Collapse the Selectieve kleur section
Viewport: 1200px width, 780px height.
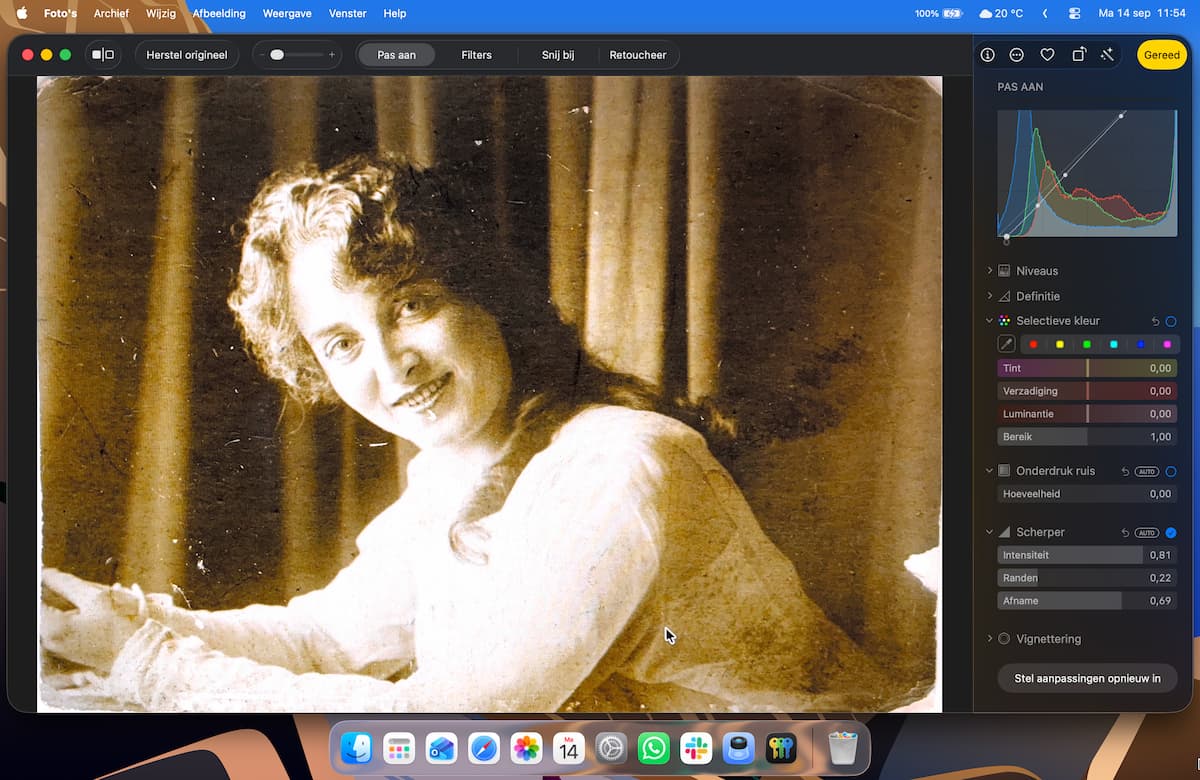tap(990, 321)
